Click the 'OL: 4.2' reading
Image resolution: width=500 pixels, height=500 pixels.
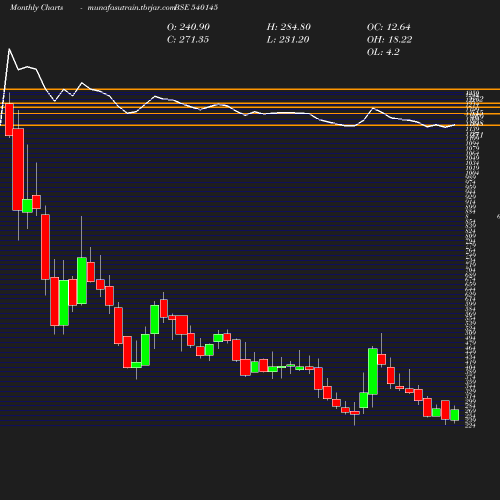(x=383, y=52)
